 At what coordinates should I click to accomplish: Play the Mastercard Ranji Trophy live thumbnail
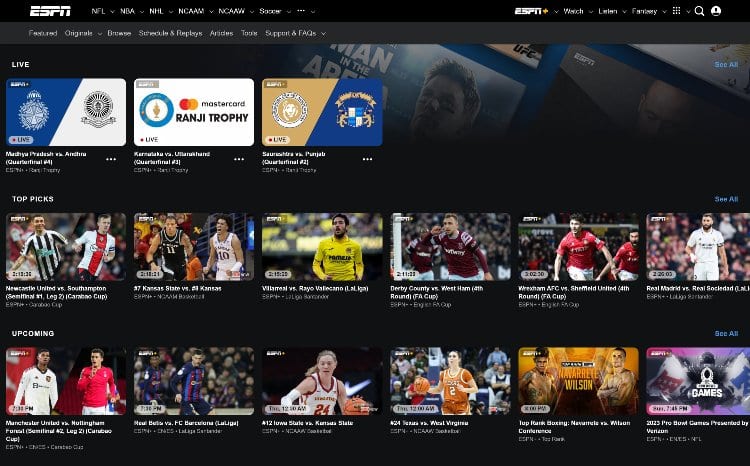point(194,112)
